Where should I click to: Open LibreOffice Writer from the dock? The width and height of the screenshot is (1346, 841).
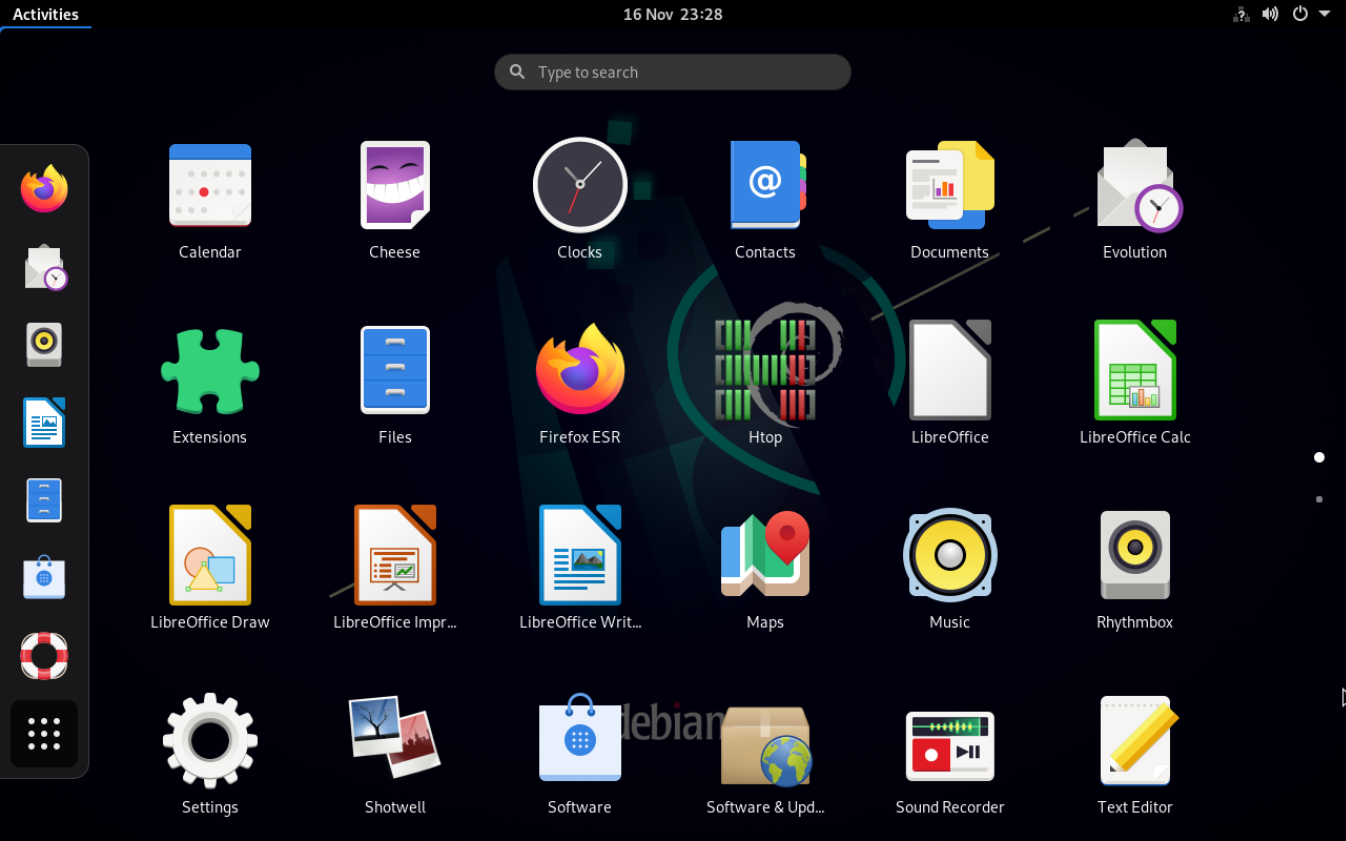(44, 422)
